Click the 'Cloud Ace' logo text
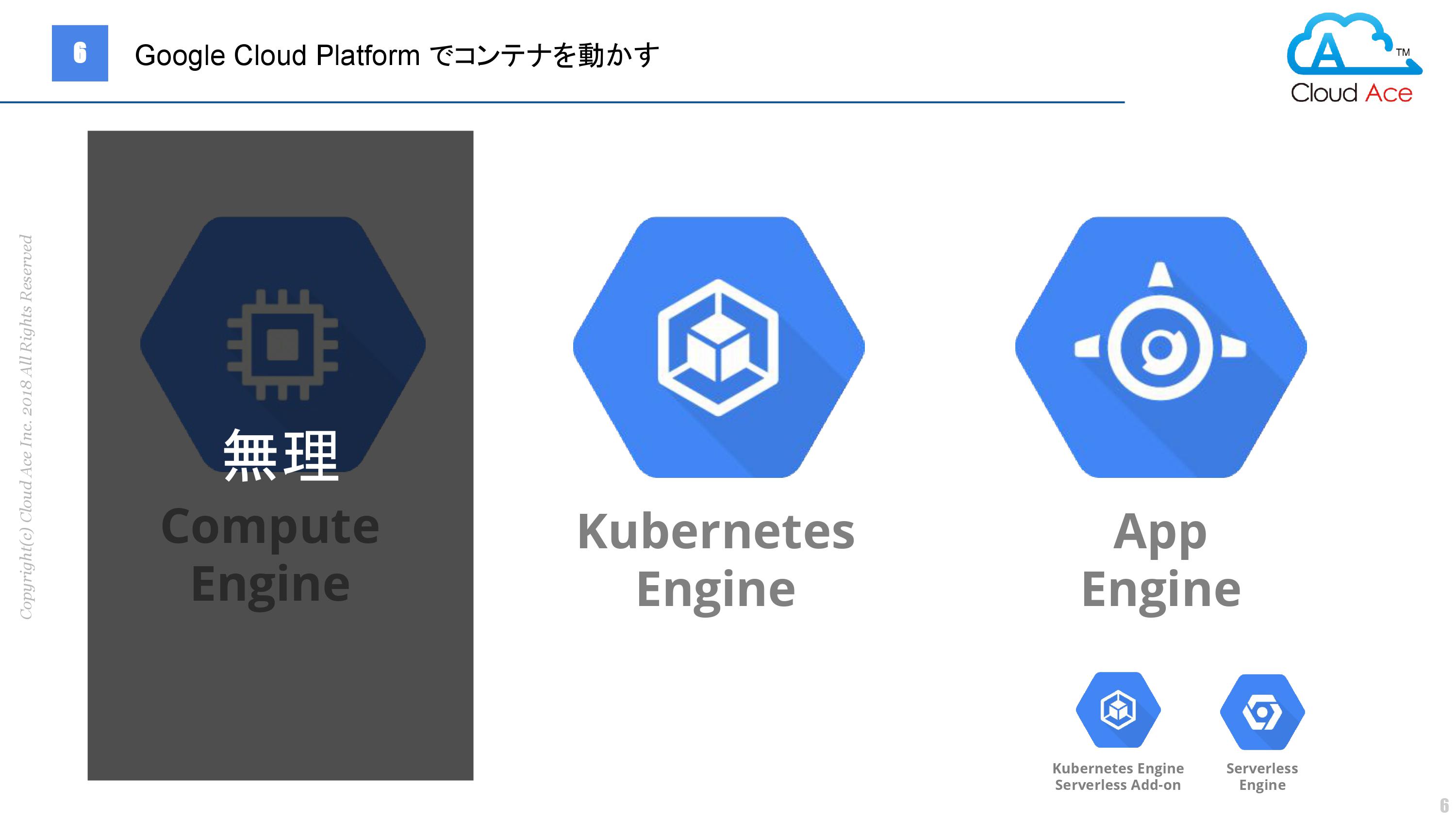Screen dimensions: 1456x819 pos(1352,93)
